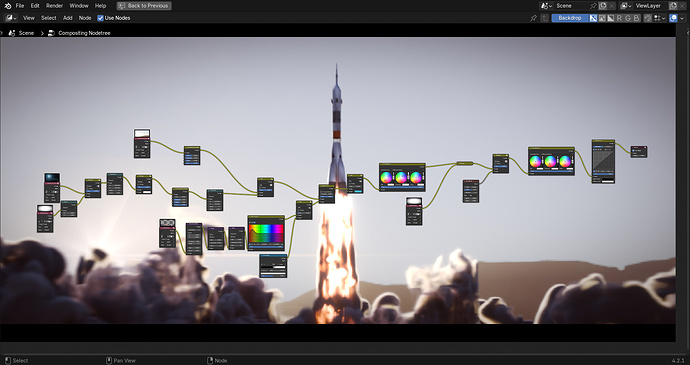Open the Add node menu

coord(67,18)
